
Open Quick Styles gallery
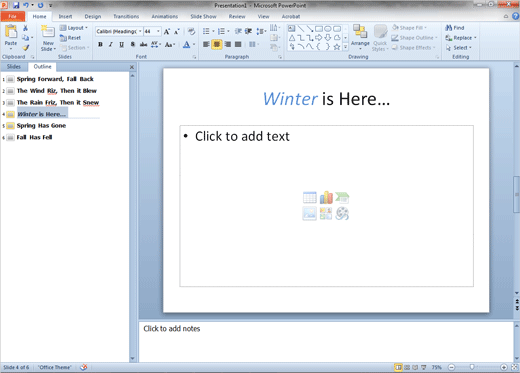(380, 38)
